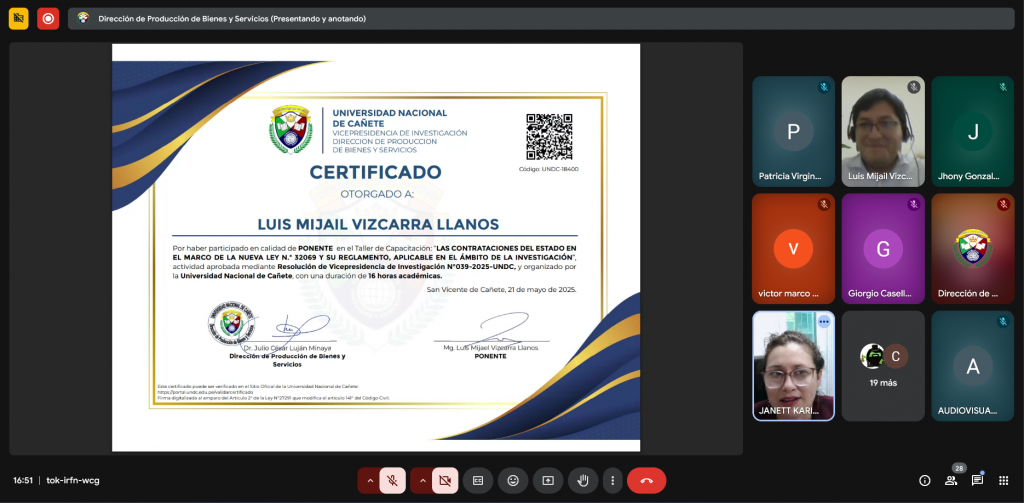The image size is (1024, 503).
Task: Click the yellow camera-off indicator icon
Action: tap(18, 18)
